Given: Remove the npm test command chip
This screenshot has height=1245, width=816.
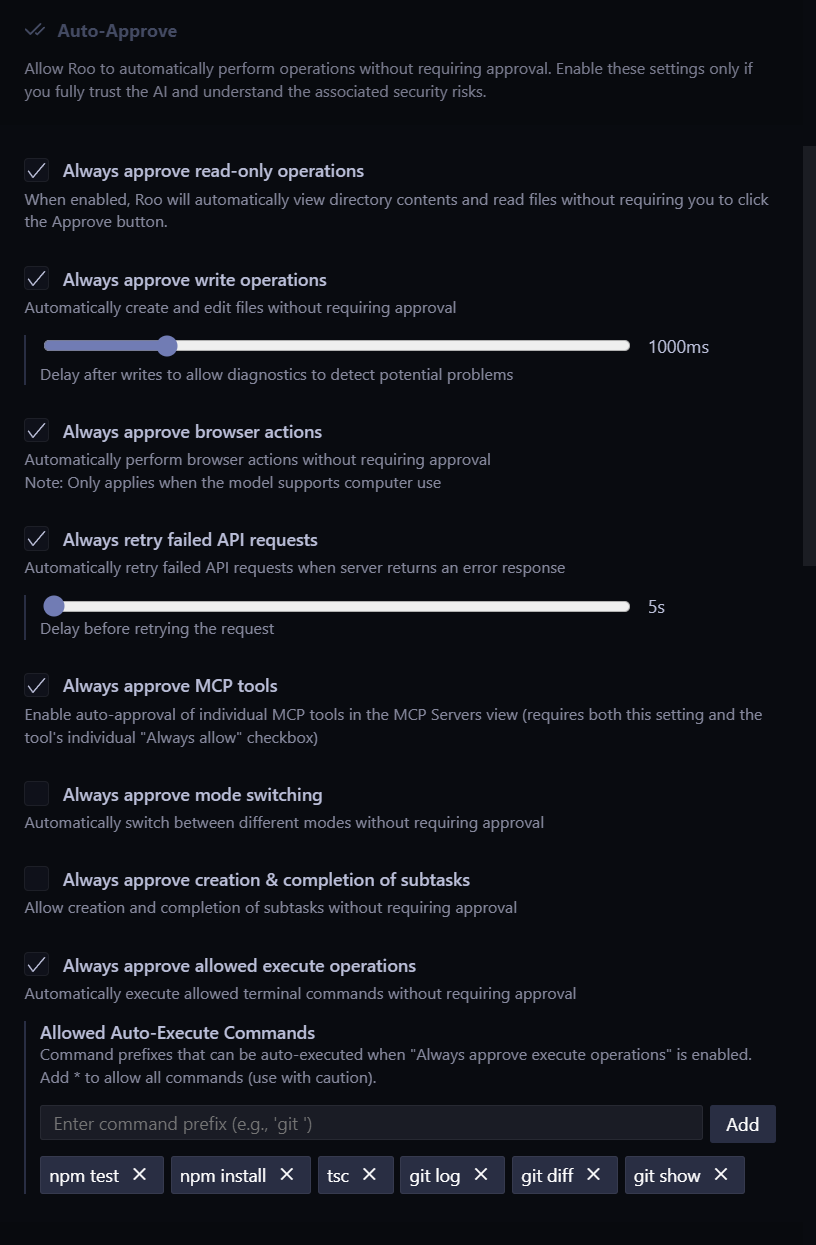Looking at the screenshot, I should 140,1175.
